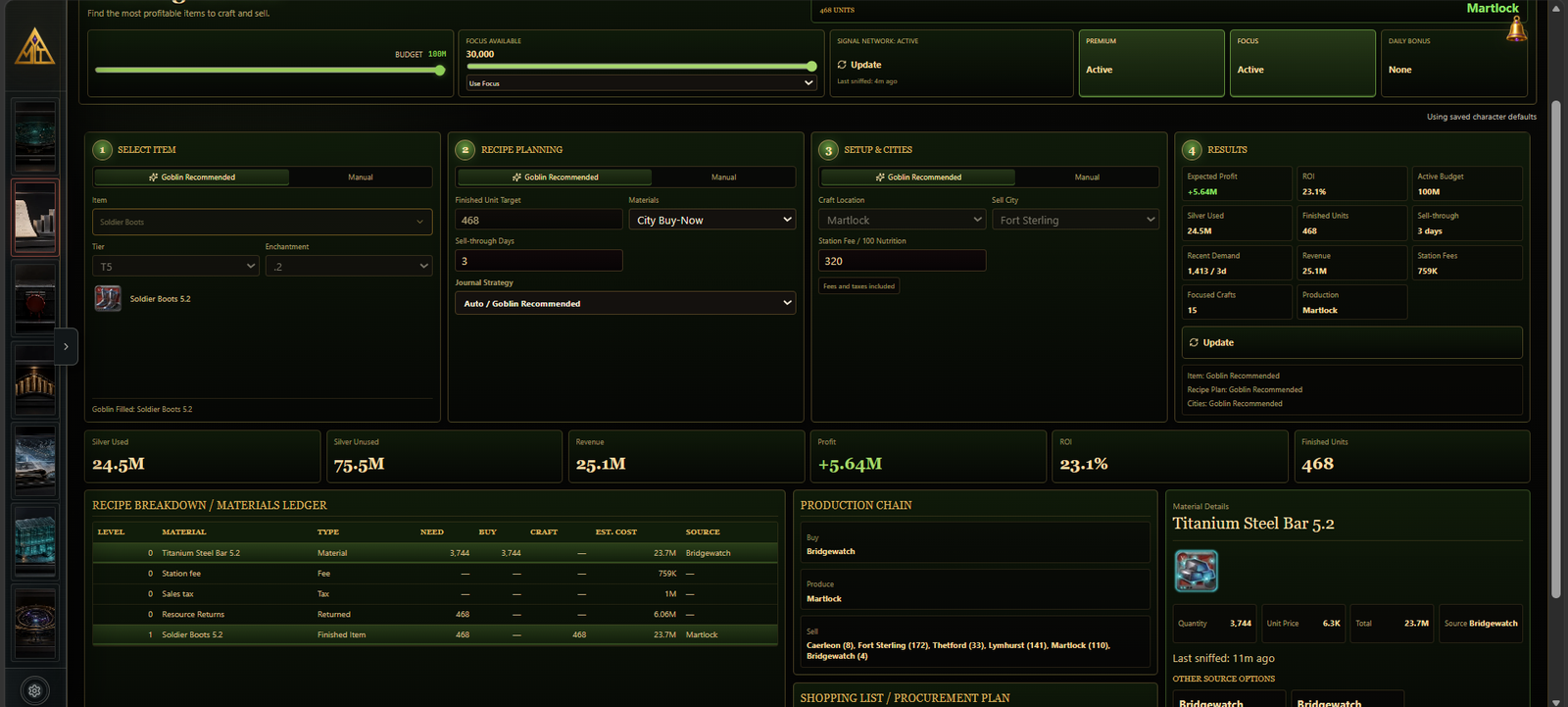Click the Soldier Boots 5.2 item icon

click(x=108, y=298)
